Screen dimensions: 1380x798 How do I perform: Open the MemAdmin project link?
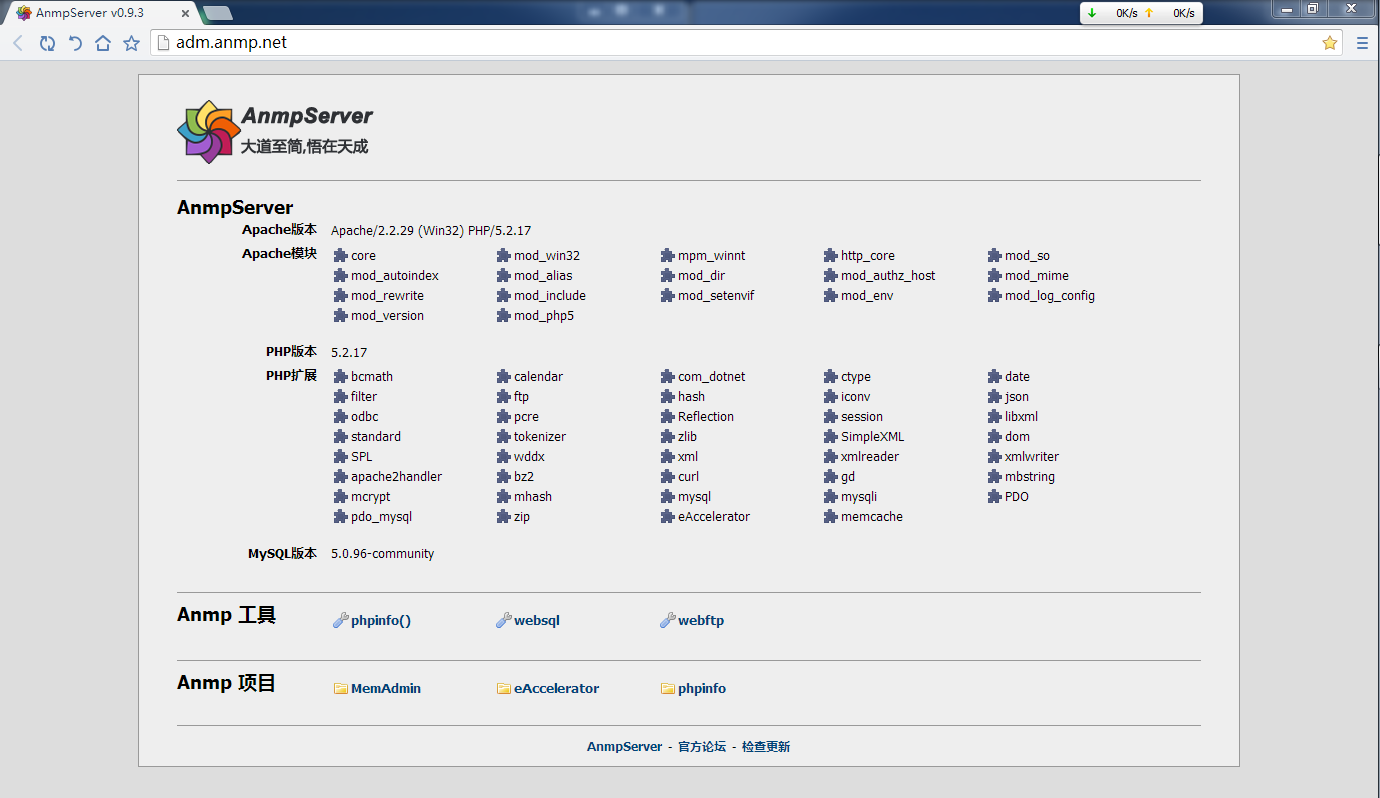coord(386,689)
